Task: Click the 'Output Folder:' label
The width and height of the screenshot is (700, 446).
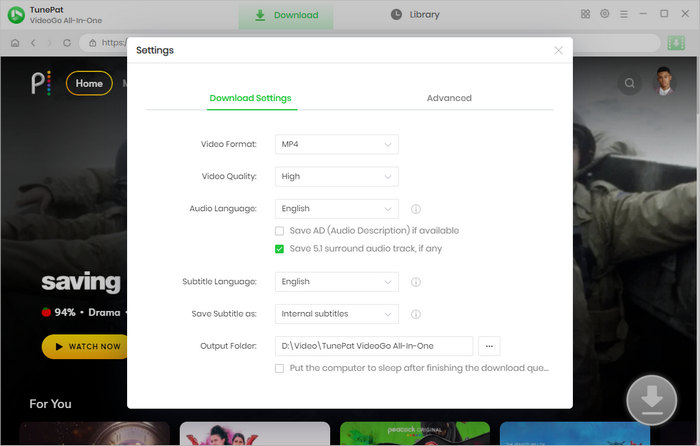Action: click(228, 346)
